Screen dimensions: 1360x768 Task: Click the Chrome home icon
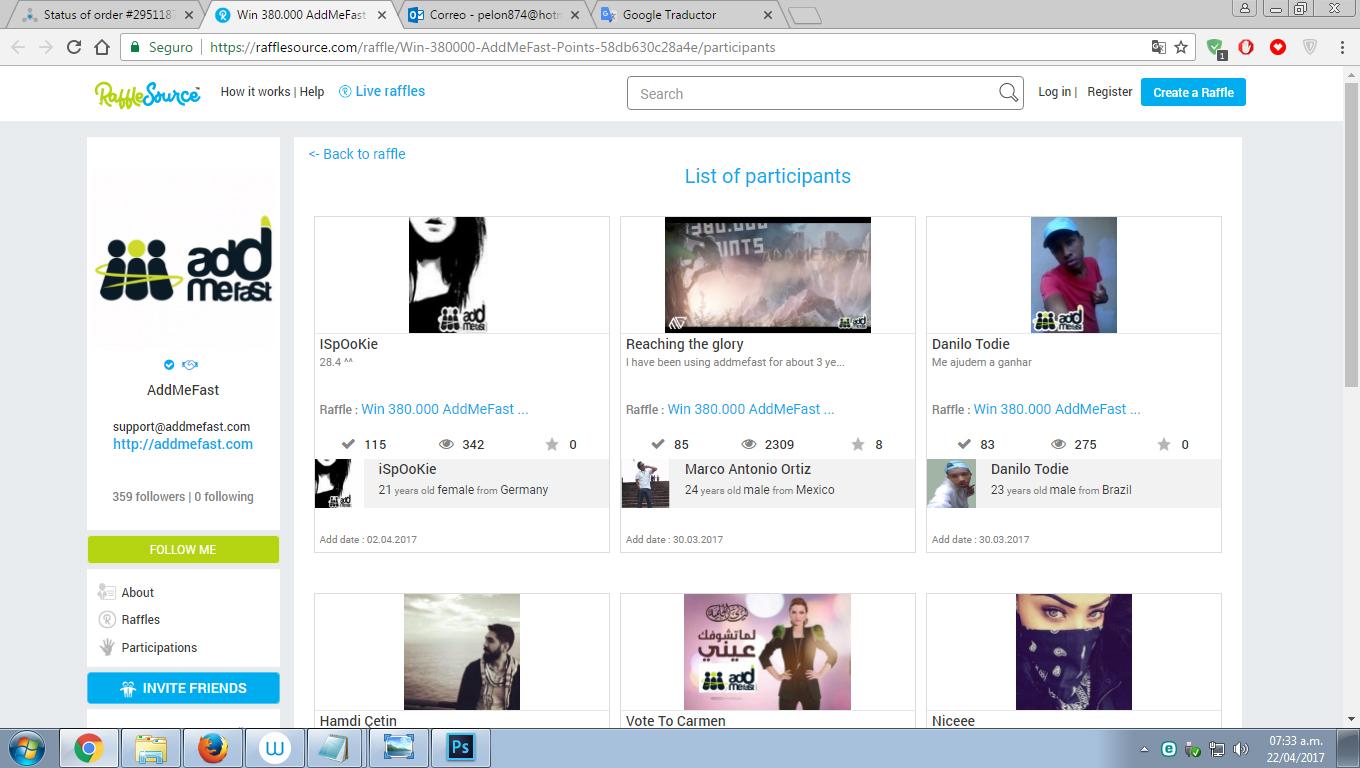pos(101,47)
